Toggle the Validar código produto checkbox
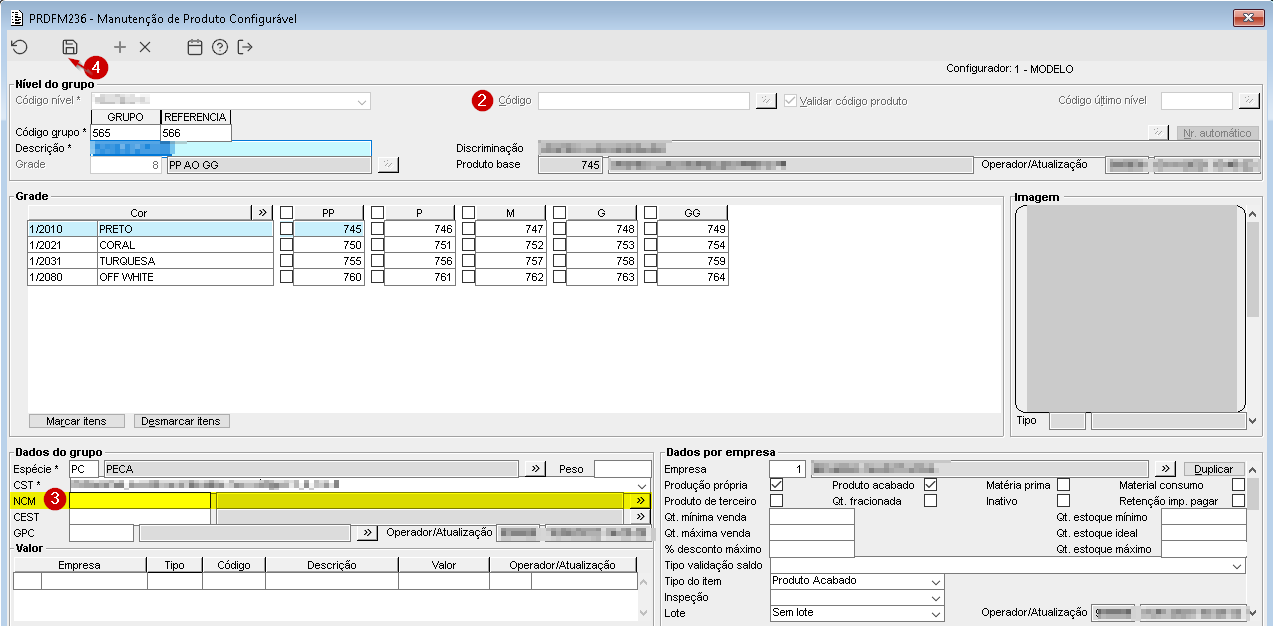The image size is (1273, 626). [x=791, y=101]
